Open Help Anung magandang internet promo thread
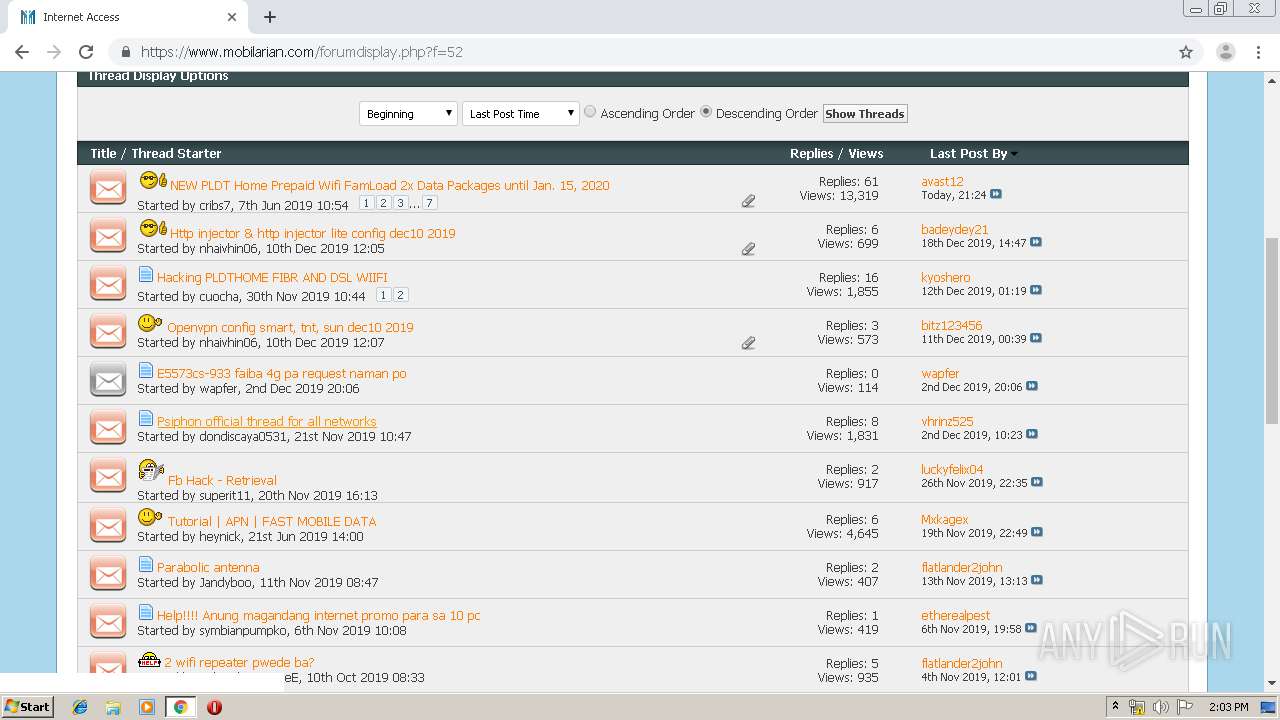 click(319, 615)
